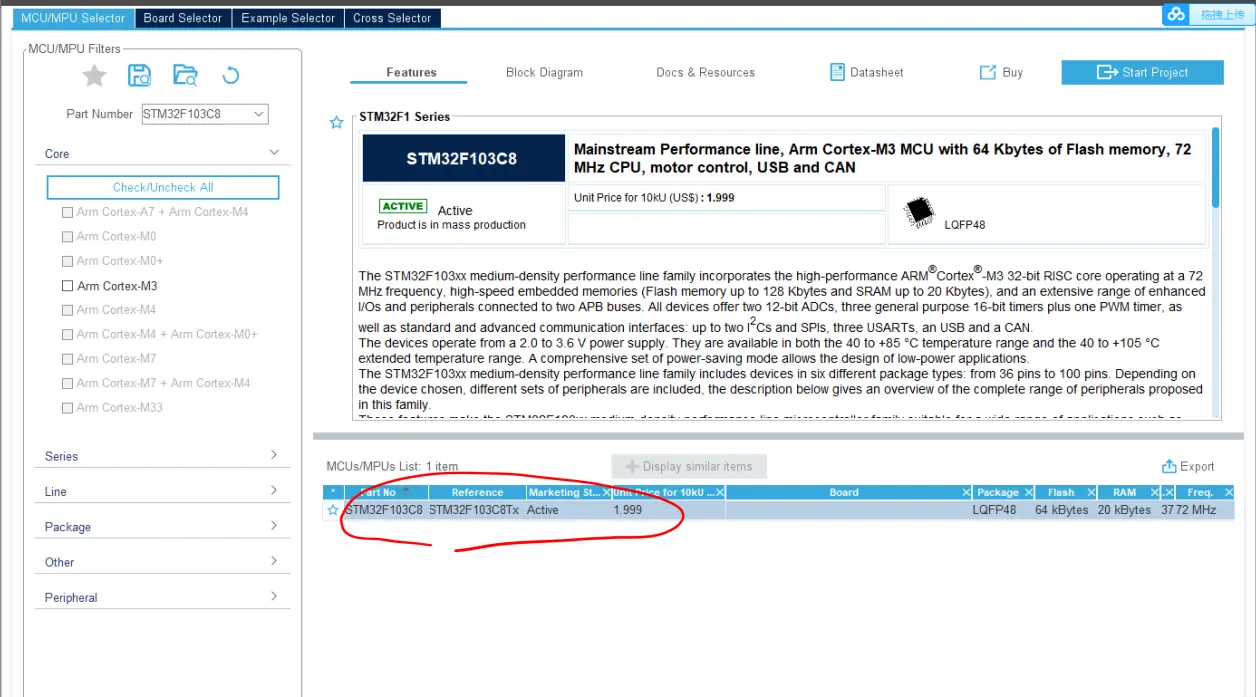1256x697 pixels.
Task: Click the 64 kBytes flash cell
Action: pos(1062,510)
